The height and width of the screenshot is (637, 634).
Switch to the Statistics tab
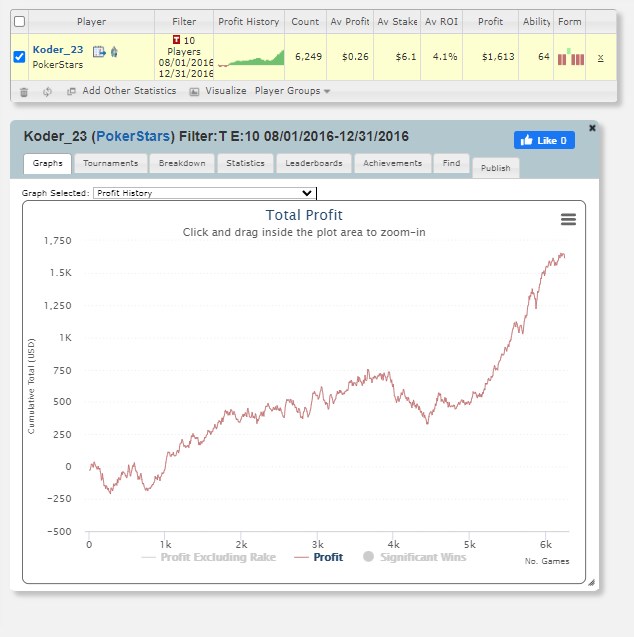[245, 163]
